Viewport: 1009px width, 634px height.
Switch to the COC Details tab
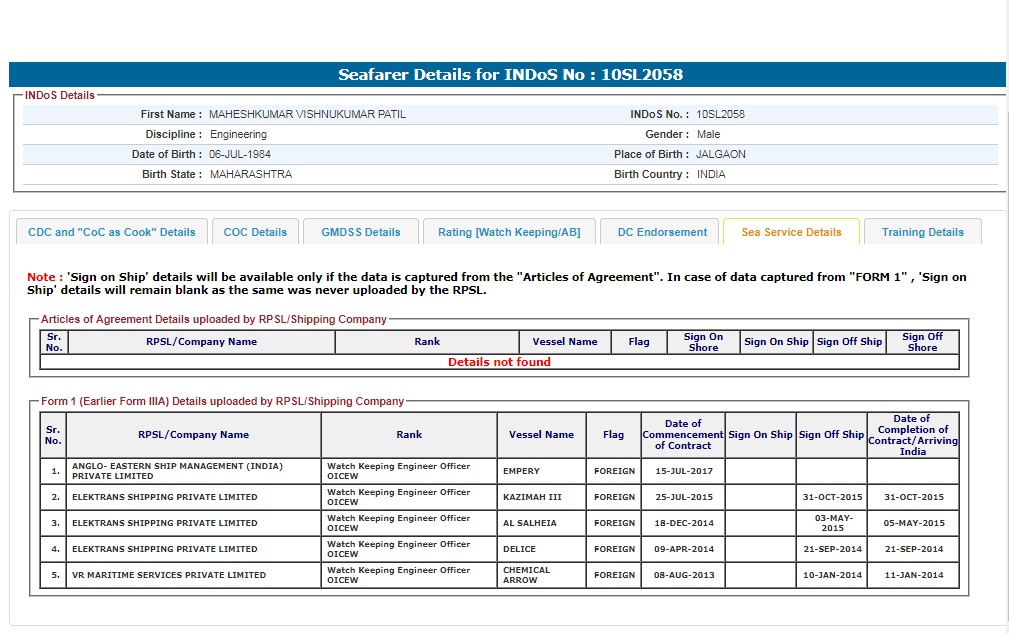pyautogui.click(x=255, y=232)
